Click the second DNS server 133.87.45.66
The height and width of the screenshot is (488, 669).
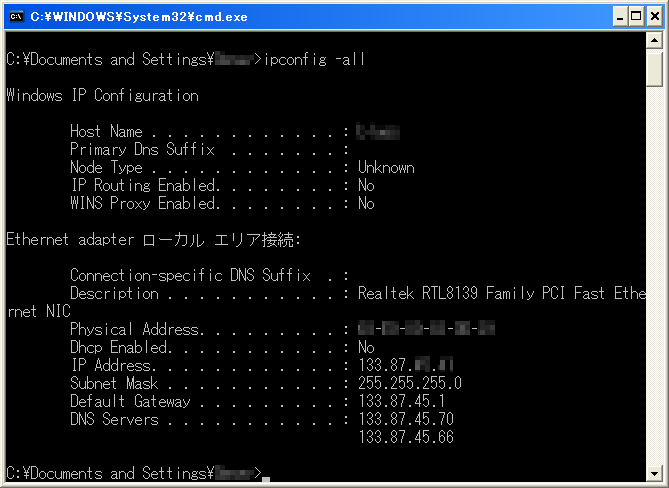click(406, 437)
